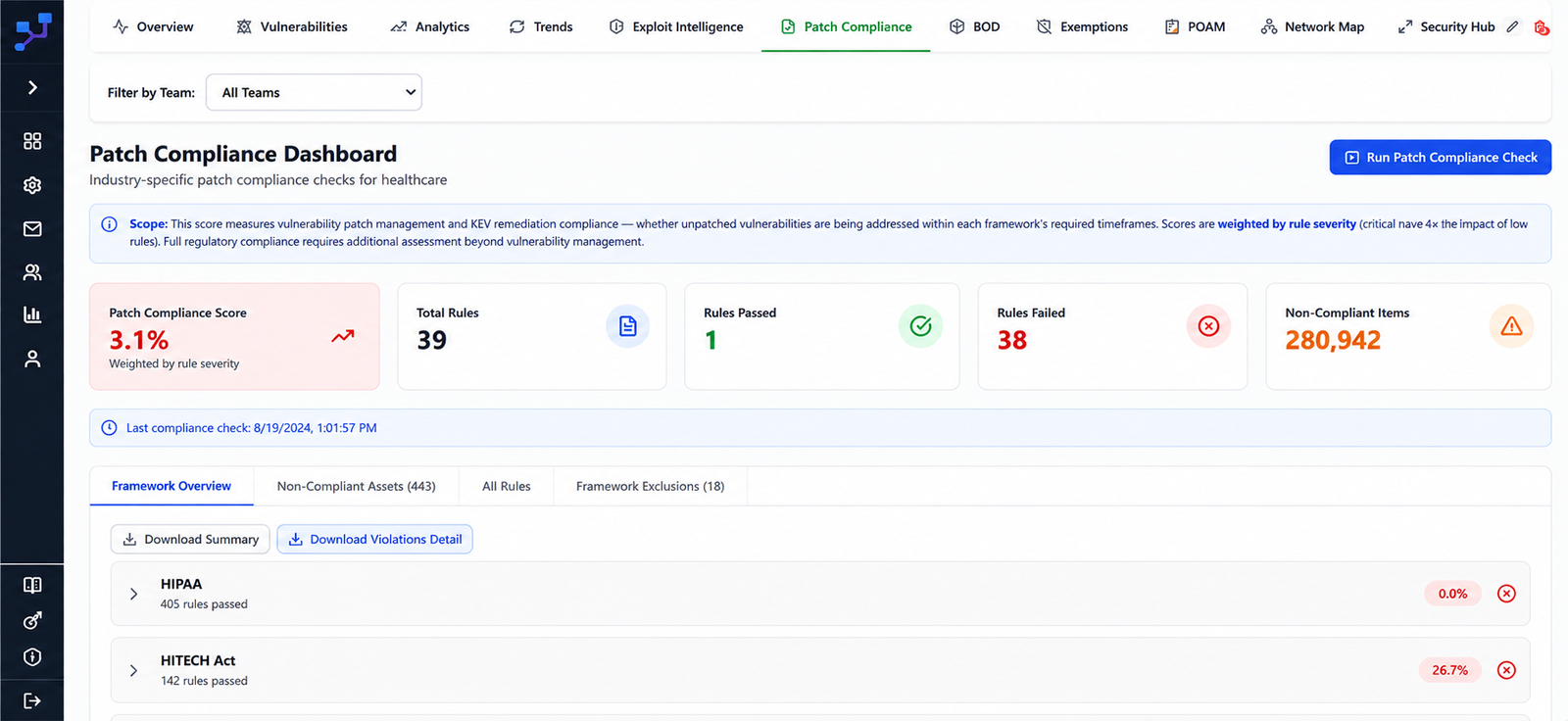Click the 0.0% badge on the HIPAA row
The height and width of the screenshot is (721, 1568).
[x=1452, y=594]
